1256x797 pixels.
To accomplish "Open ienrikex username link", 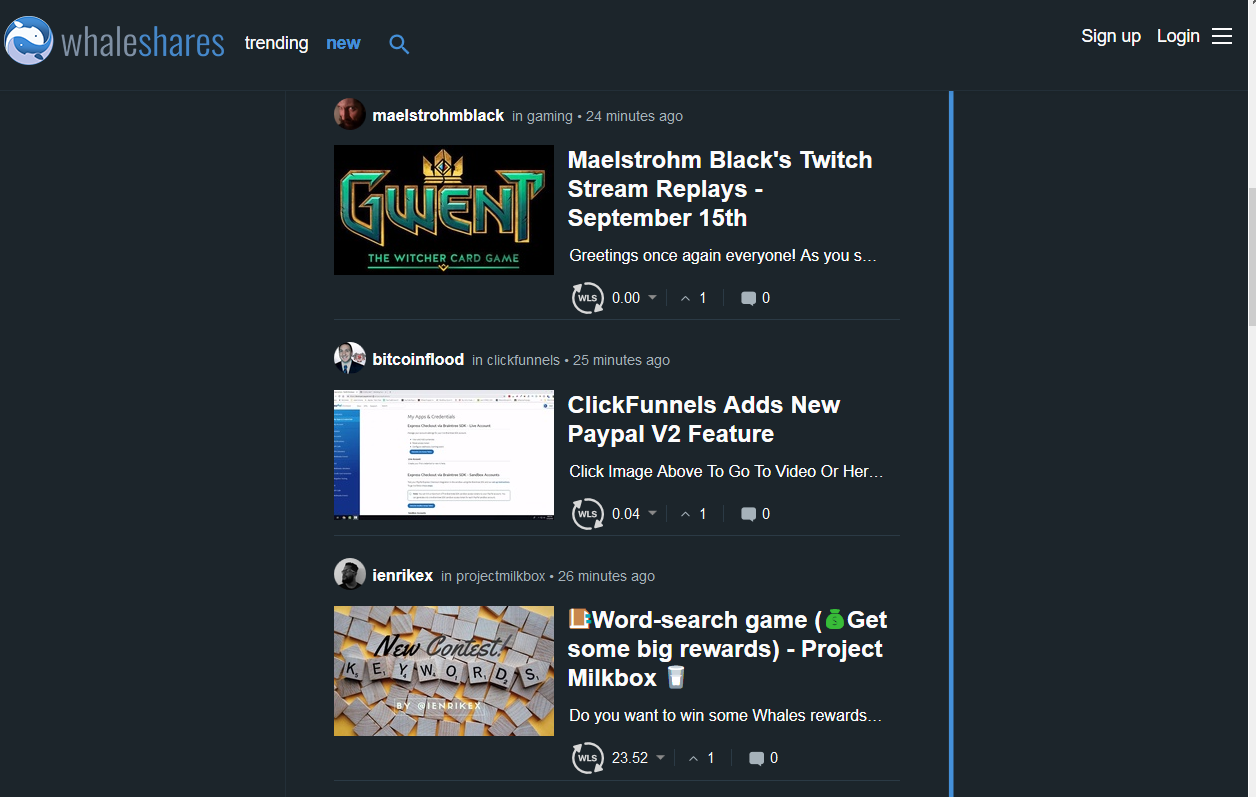I will [x=402, y=576].
